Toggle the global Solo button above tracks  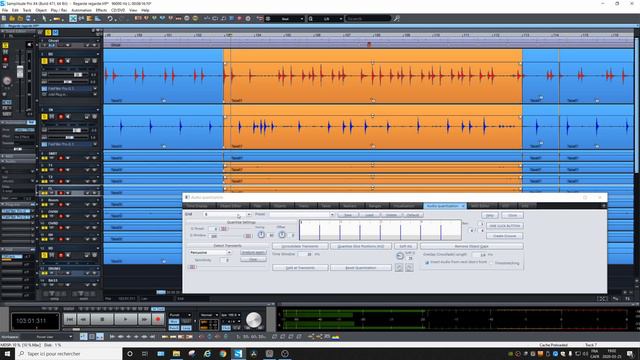click(x=48, y=32)
